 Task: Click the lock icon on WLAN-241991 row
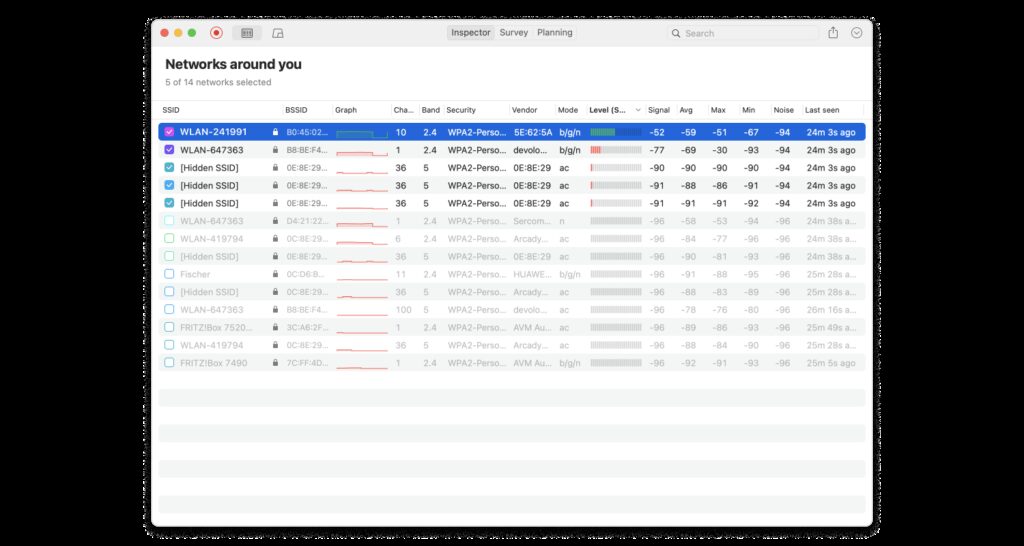pos(275,132)
